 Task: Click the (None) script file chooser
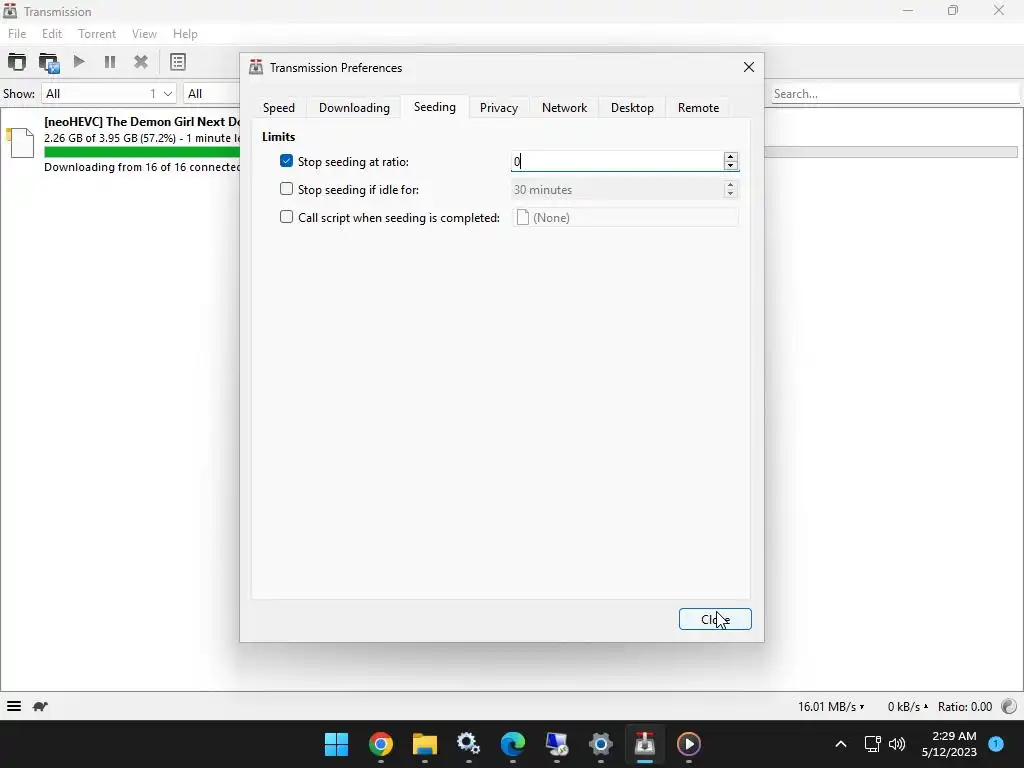click(x=625, y=217)
